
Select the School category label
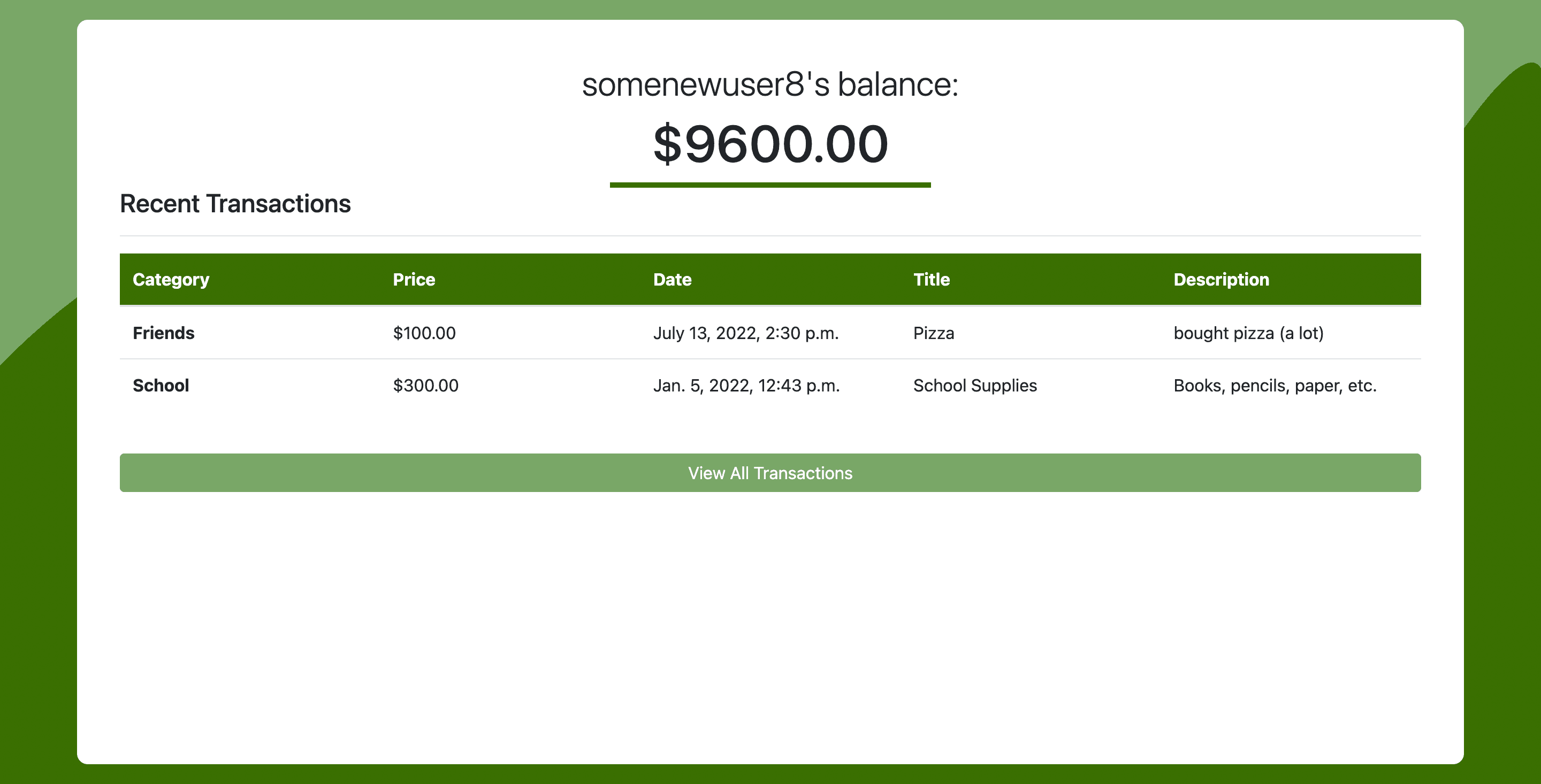coord(161,385)
